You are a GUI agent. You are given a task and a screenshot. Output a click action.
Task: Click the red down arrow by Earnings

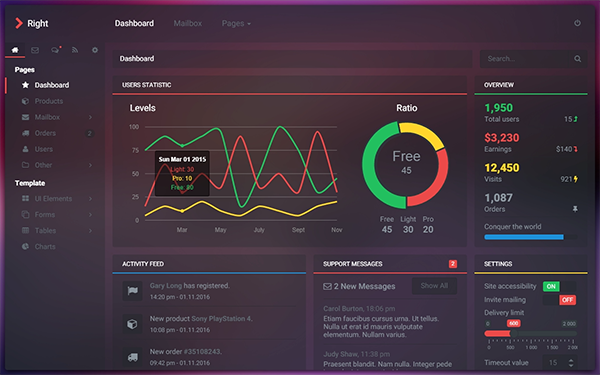576,149
